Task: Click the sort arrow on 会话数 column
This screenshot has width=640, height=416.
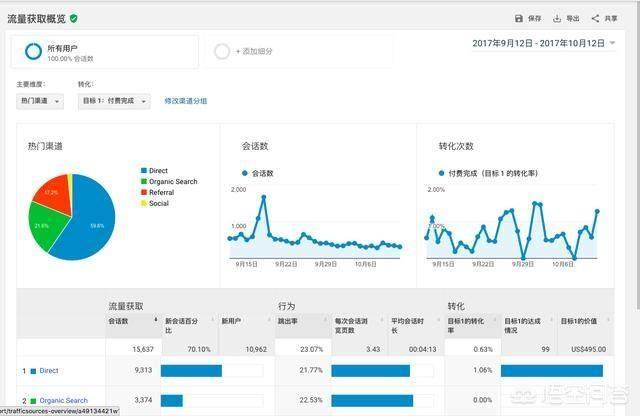Action: [x=155, y=320]
